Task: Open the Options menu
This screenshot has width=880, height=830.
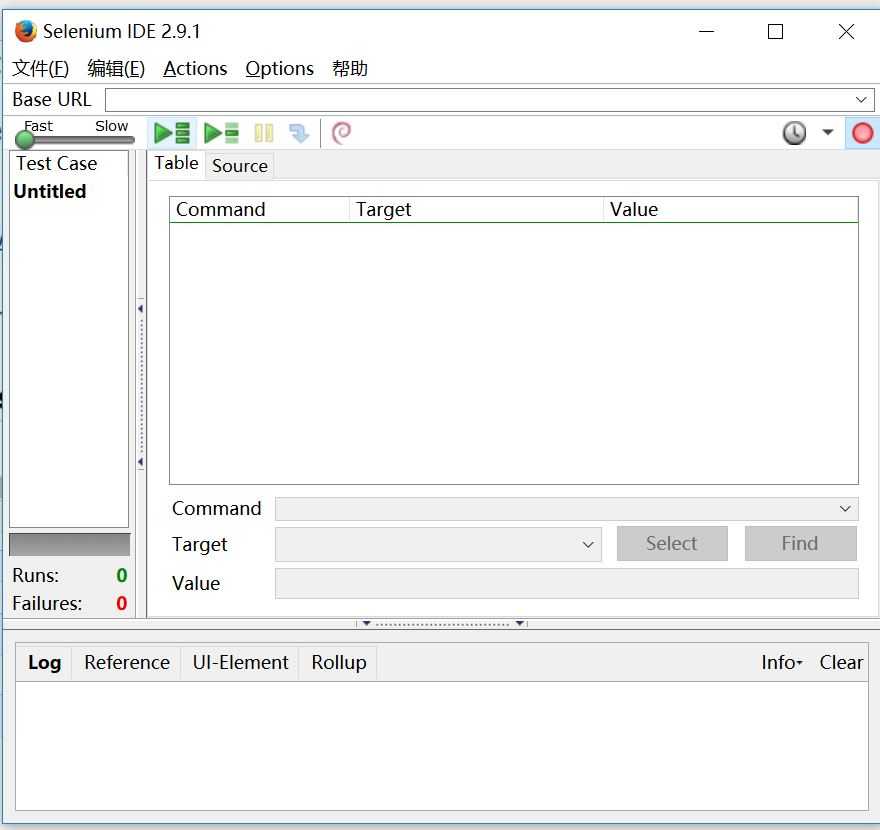Action: [279, 68]
